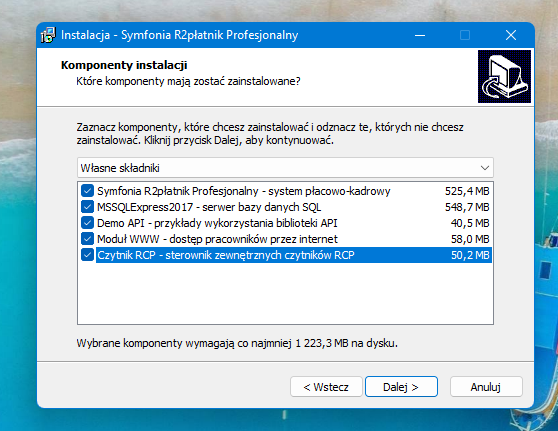Toggle the Czytnik RCP checkbox
558x431 pixels.
[87, 255]
